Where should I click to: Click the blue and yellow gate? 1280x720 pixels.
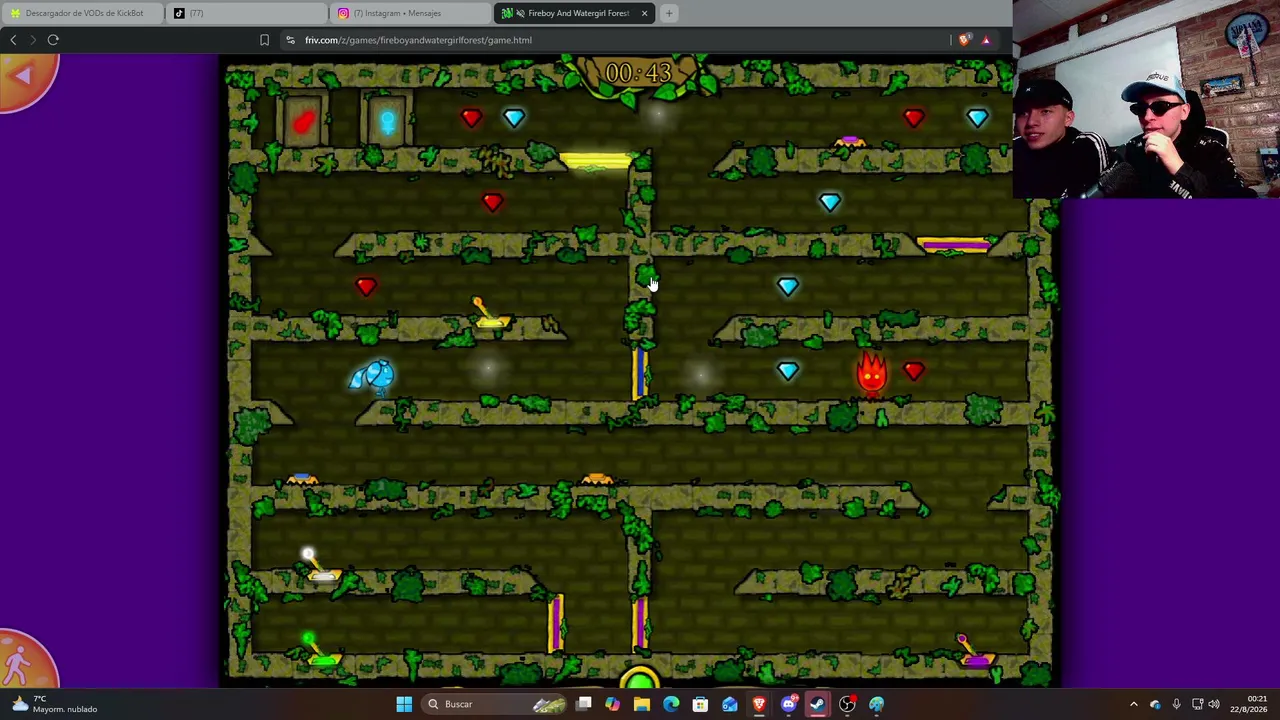pyautogui.click(x=639, y=372)
